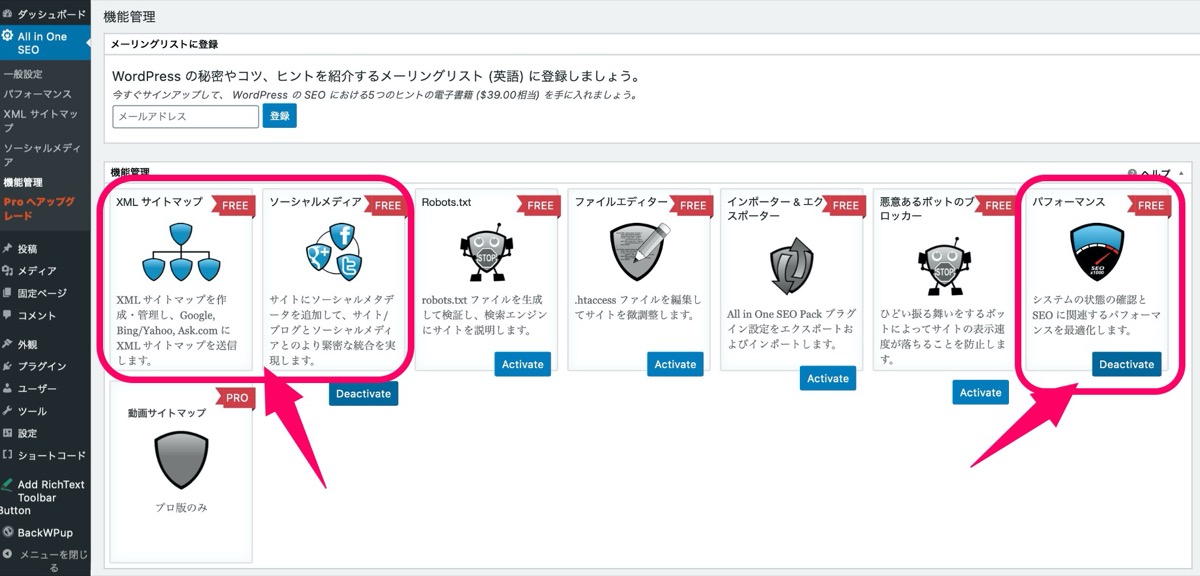Activate the インポーター & エクスポーター feature
This screenshot has width=1200, height=576.
(x=828, y=378)
